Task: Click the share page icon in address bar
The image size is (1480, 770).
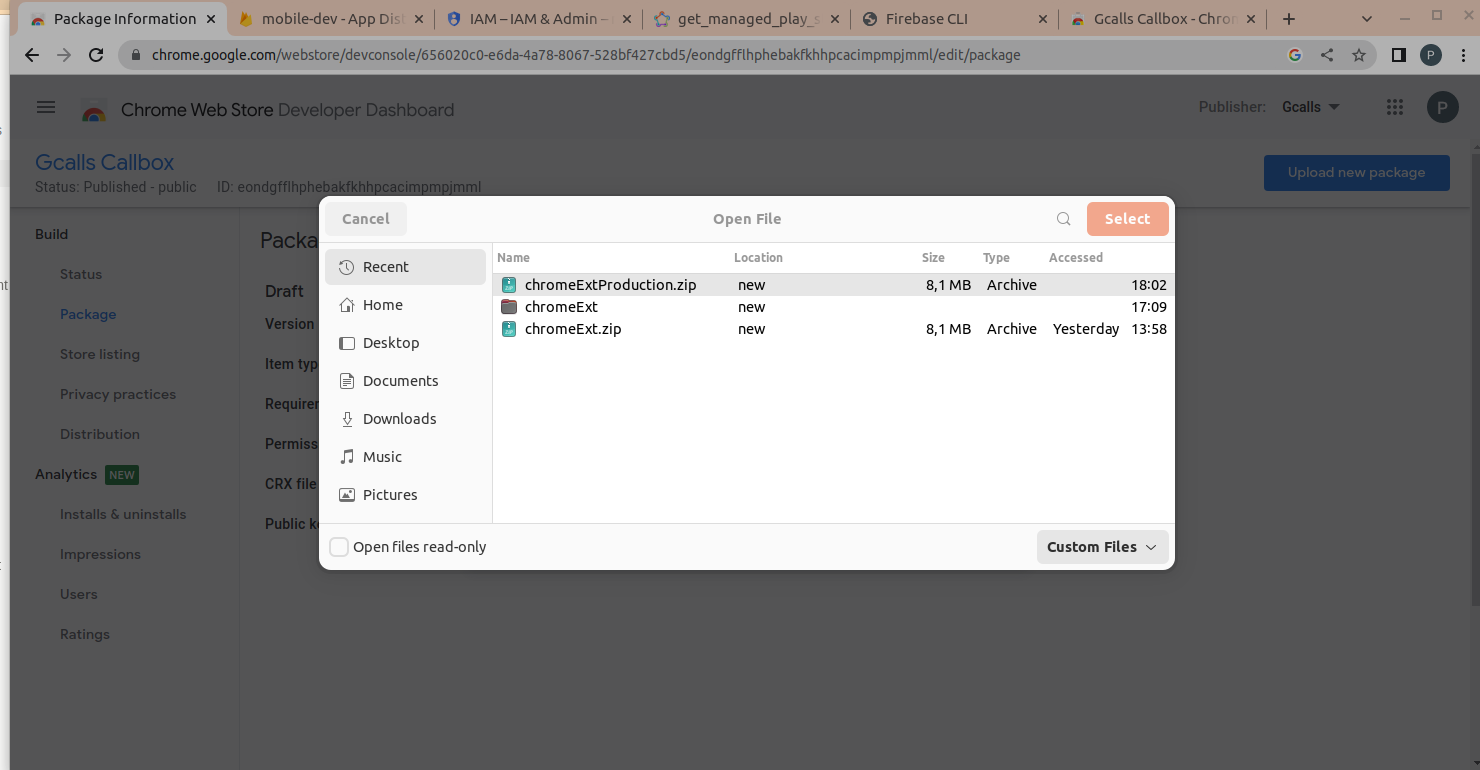Action: point(1327,55)
